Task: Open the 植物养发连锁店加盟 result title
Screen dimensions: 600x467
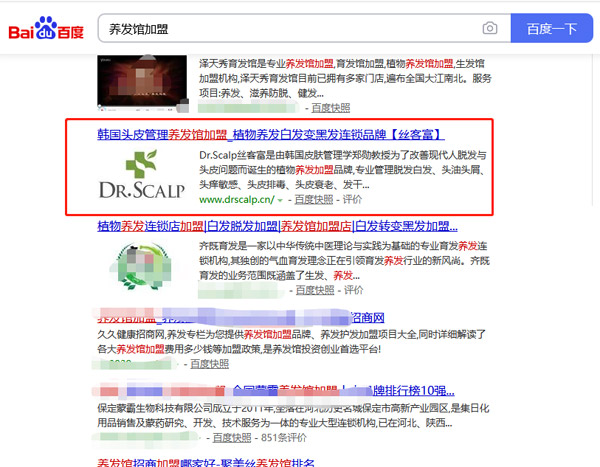Action: click(x=277, y=226)
